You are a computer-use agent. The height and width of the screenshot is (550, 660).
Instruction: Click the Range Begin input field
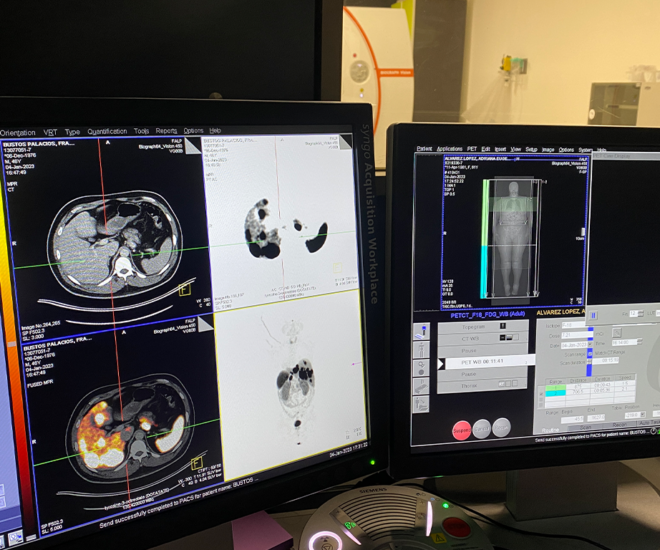572,419
